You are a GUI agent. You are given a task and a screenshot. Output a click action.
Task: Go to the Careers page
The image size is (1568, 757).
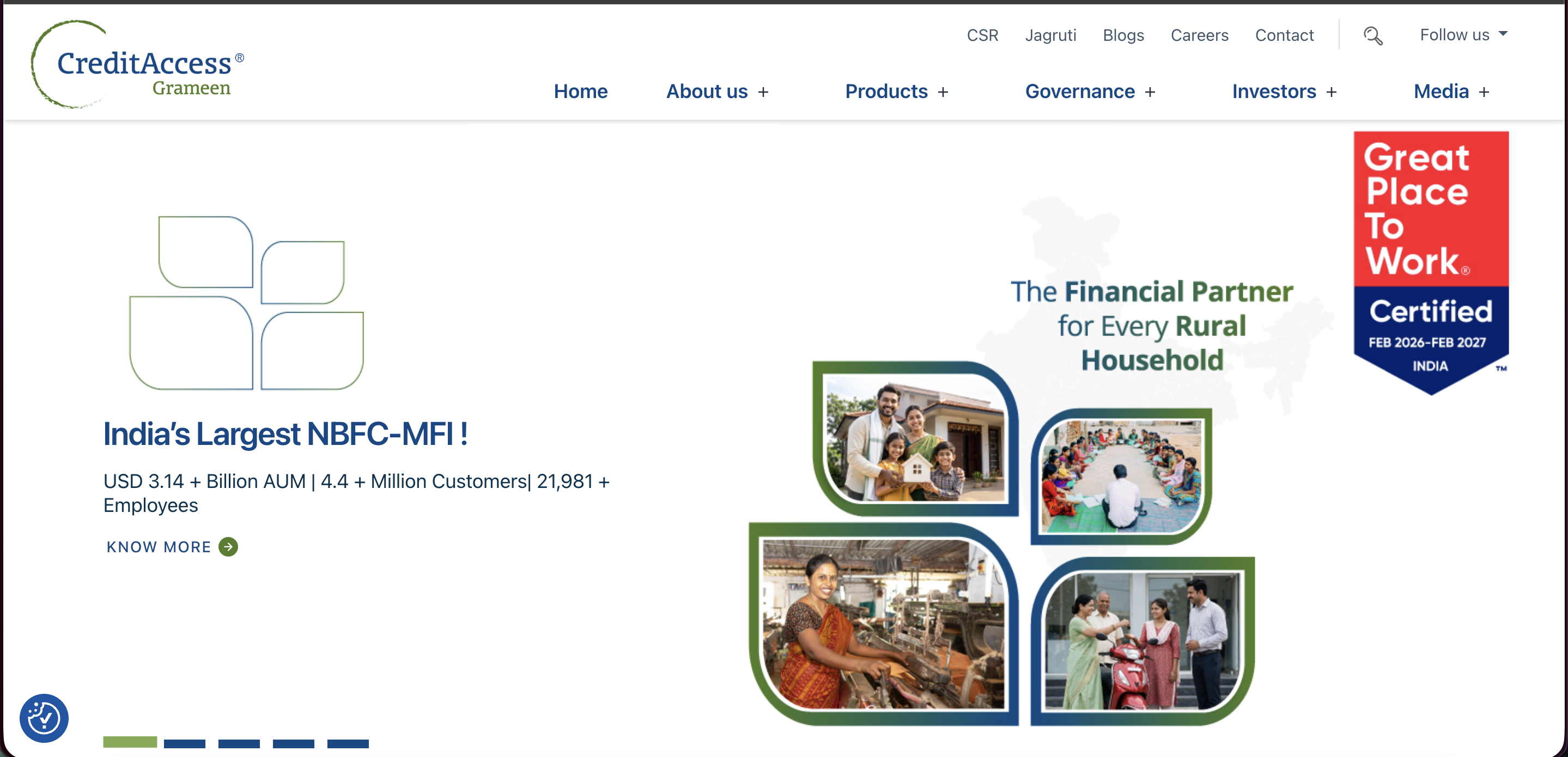(1199, 35)
